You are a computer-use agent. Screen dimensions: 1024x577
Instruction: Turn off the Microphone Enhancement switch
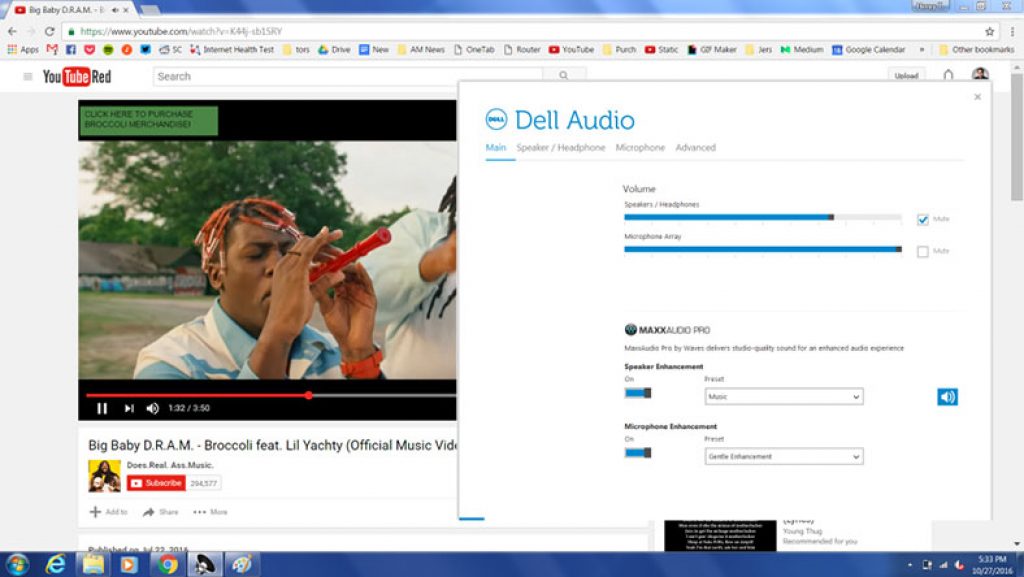tap(638, 452)
